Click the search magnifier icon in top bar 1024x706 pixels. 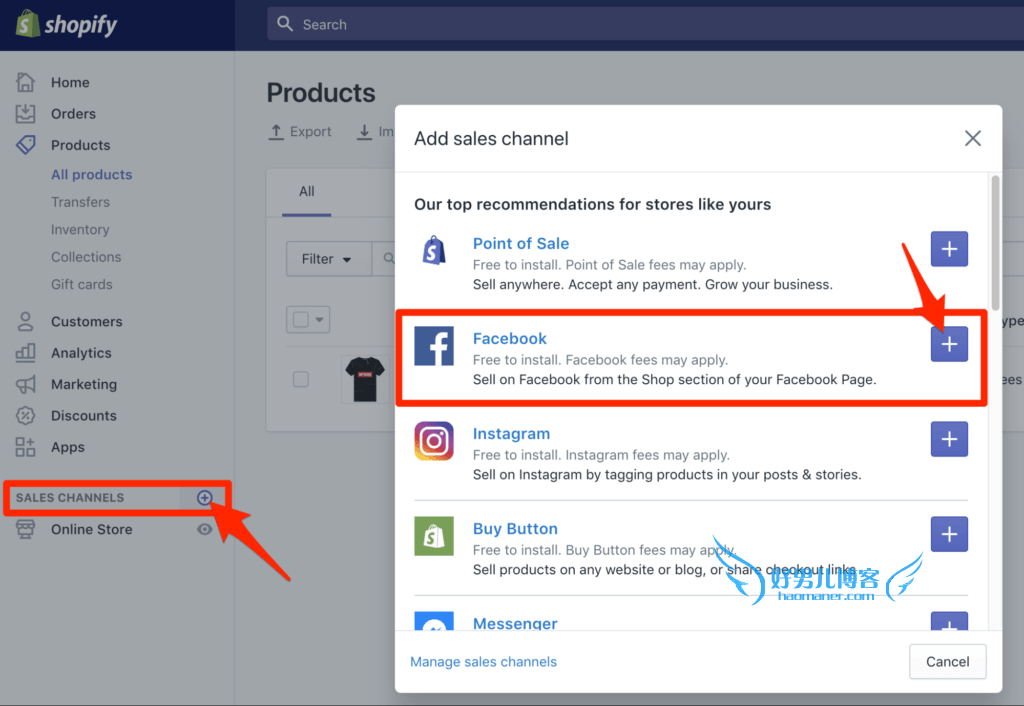285,24
